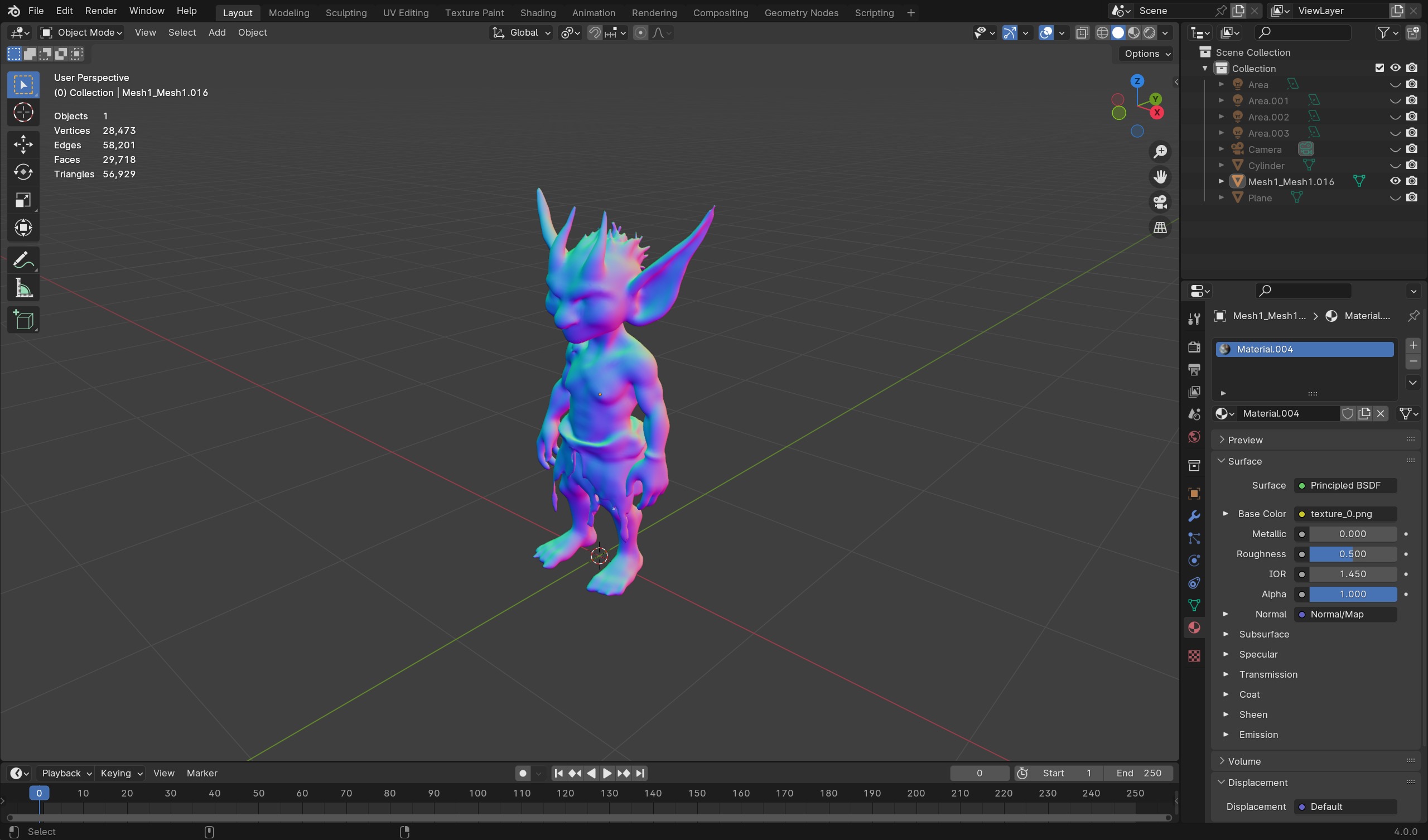The width and height of the screenshot is (1428, 840).
Task: Switch to Geometry Nodes workspace tab
Action: (801, 12)
